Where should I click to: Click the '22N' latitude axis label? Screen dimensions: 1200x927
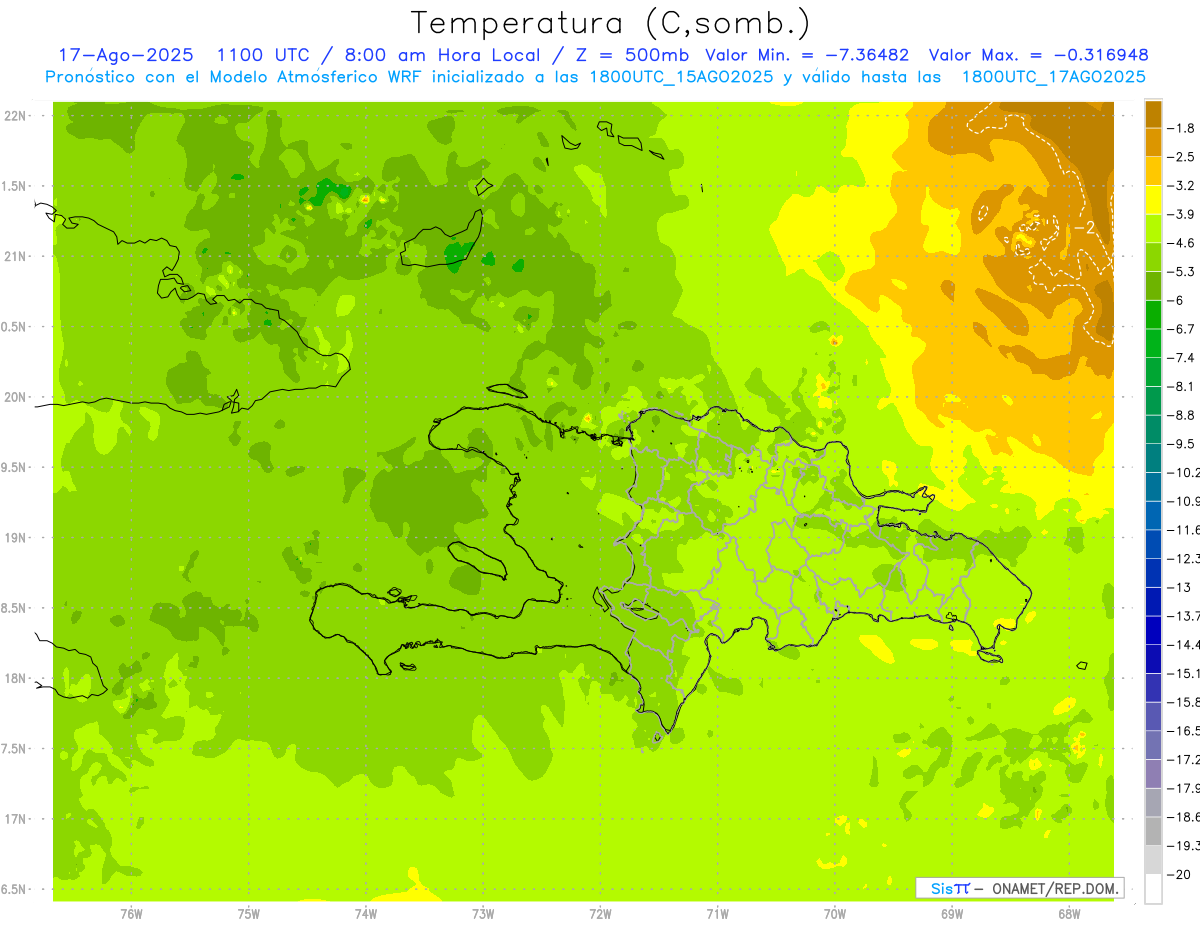coord(15,116)
